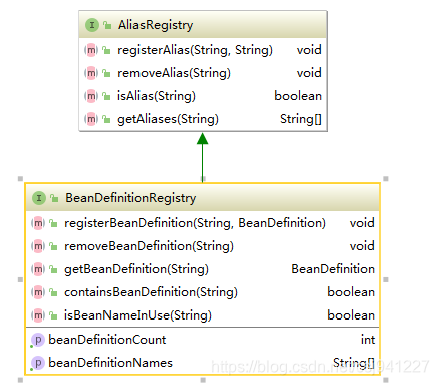Select the beanDefinitionCount property
The width and height of the screenshot is (439, 385).
click(x=107, y=340)
